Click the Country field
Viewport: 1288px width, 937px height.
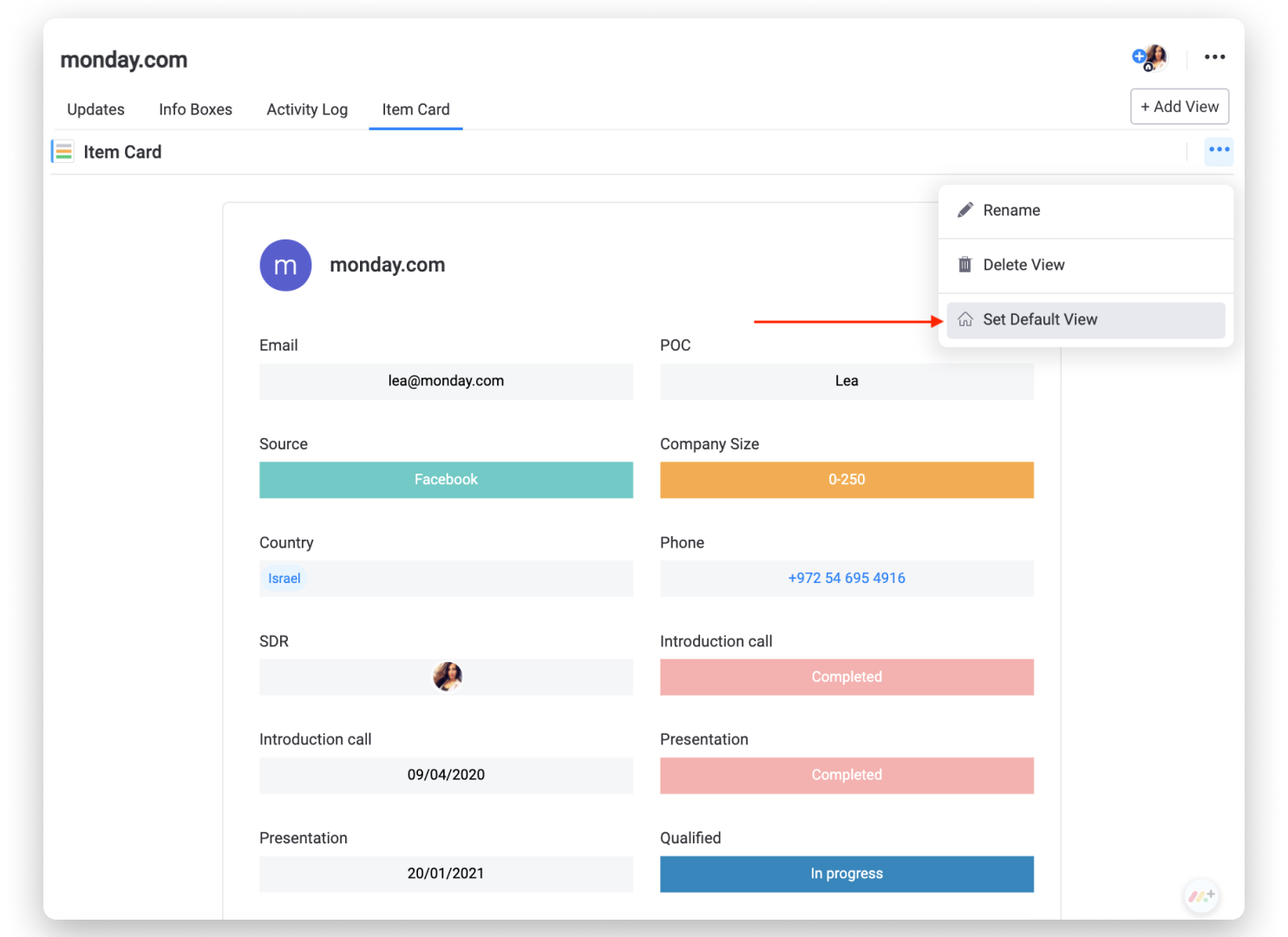pos(446,579)
